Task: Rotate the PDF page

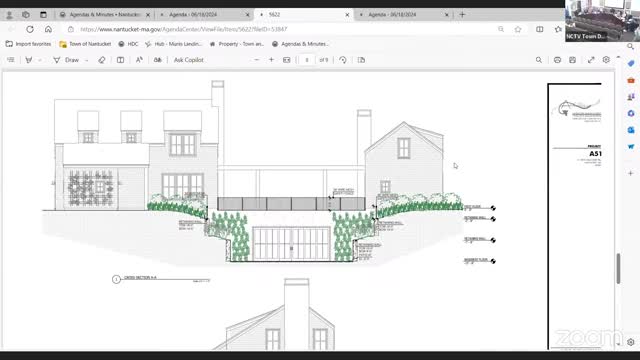Action: [x=343, y=60]
